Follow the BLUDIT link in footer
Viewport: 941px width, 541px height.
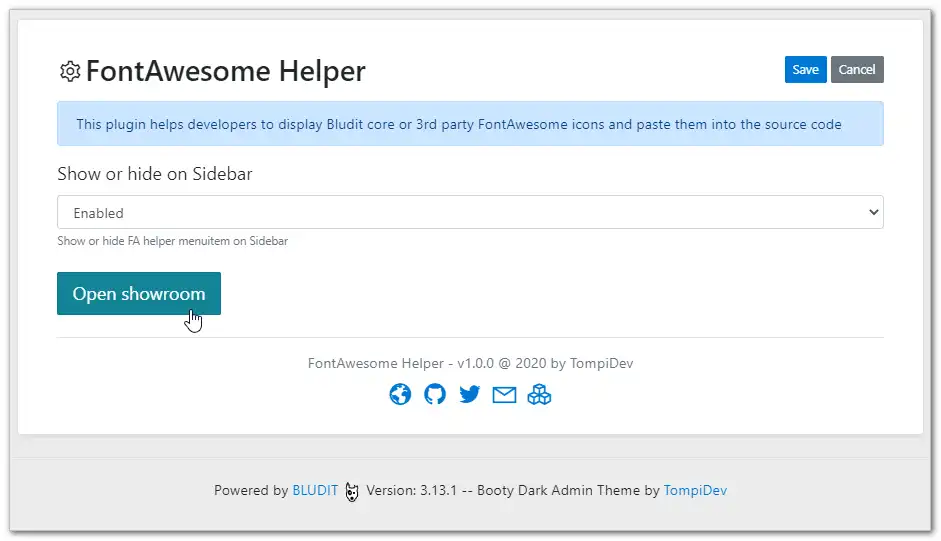pyautogui.click(x=315, y=491)
